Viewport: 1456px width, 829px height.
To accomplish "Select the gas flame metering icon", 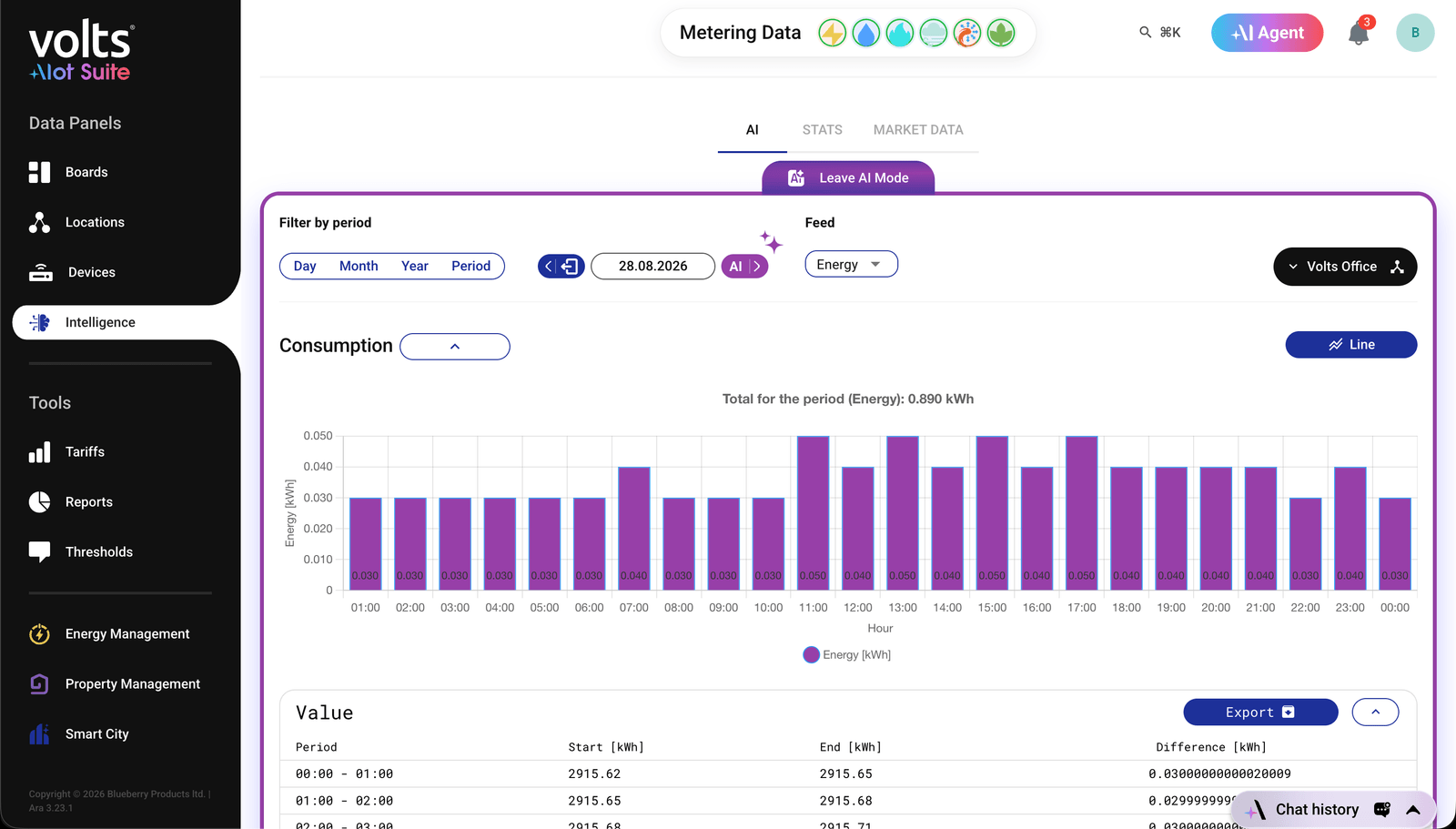I will pos(900,34).
